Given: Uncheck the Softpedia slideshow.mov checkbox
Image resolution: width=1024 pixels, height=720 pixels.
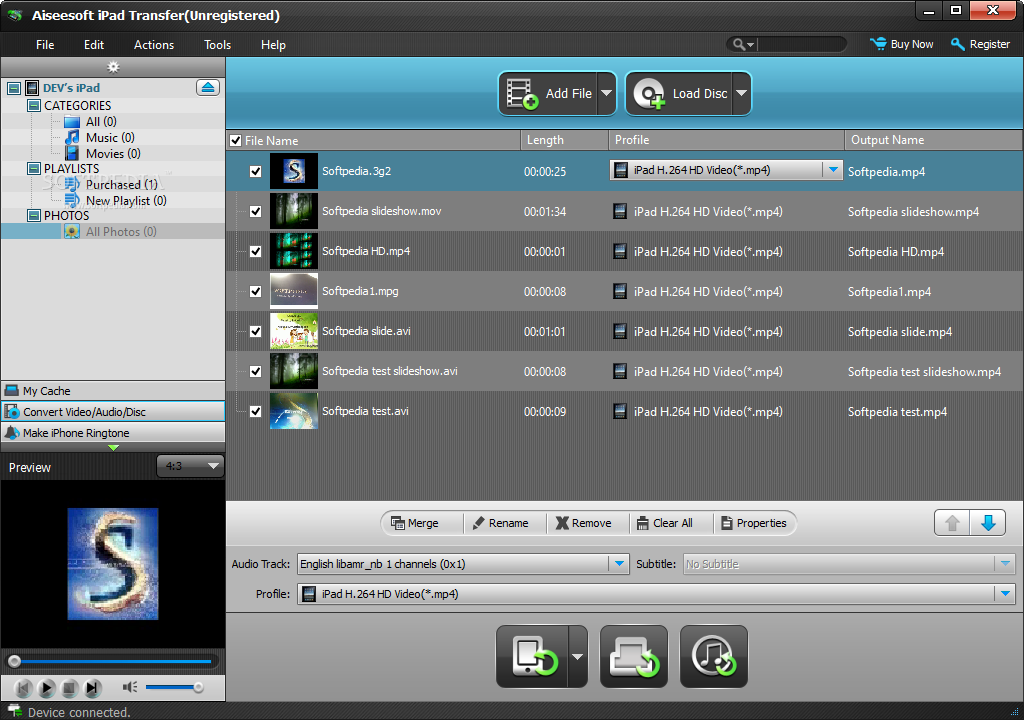Looking at the screenshot, I should pyautogui.click(x=255, y=211).
